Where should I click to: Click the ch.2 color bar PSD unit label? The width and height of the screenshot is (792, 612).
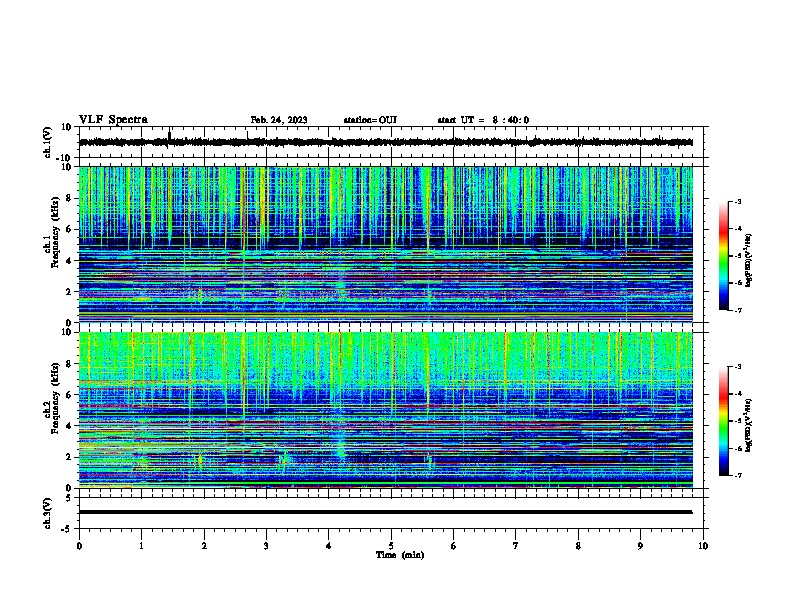pyautogui.click(x=749, y=425)
